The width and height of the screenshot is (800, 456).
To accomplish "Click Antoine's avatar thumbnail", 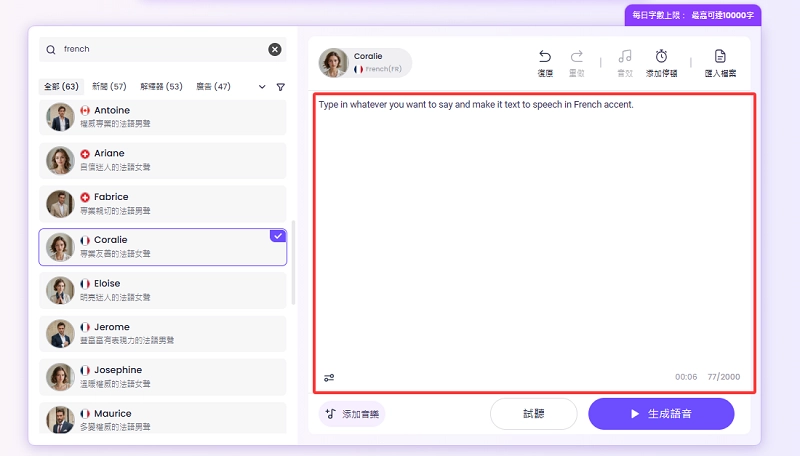I will click(60, 117).
